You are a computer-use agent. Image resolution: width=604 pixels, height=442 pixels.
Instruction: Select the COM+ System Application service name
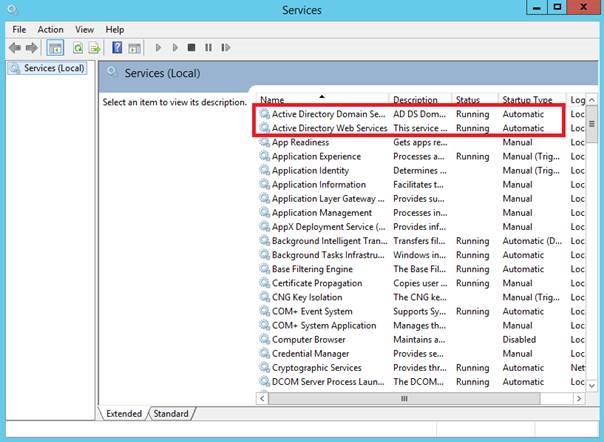[x=324, y=325]
